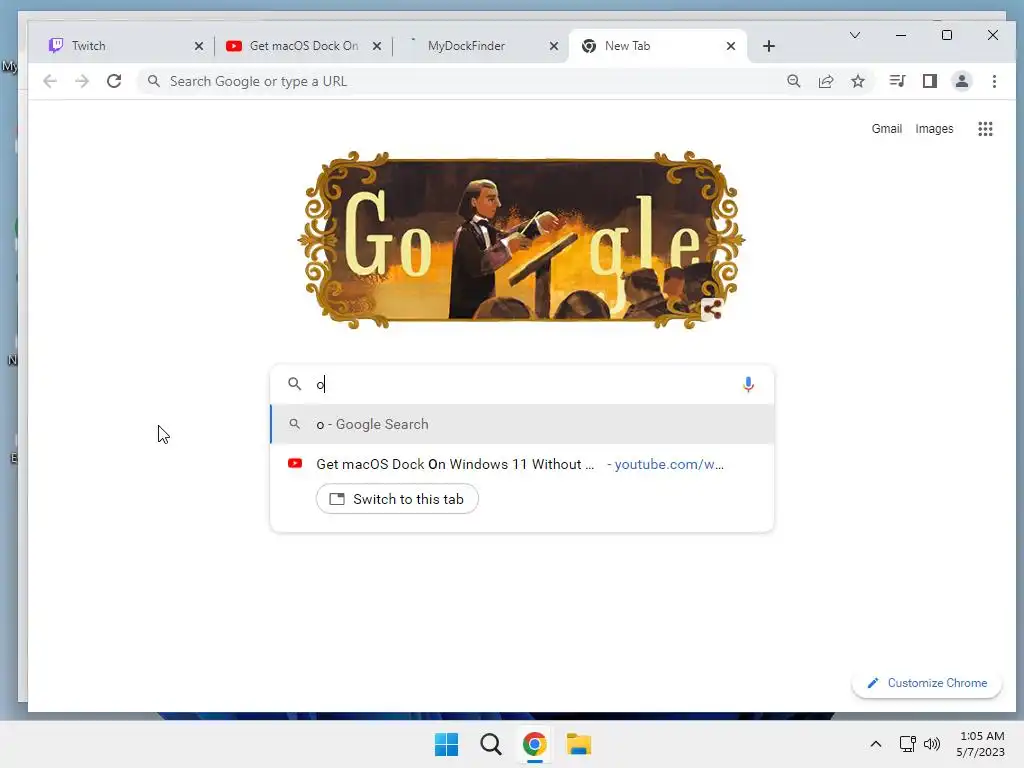Share the Google Doodle
Image resolution: width=1024 pixels, height=768 pixels.
click(712, 309)
